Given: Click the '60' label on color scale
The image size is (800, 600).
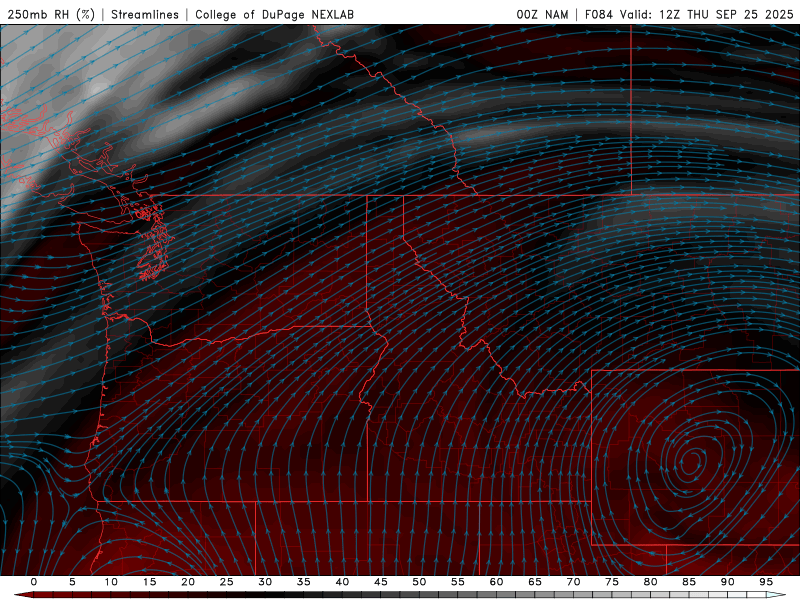Looking at the screenshot, I should tap(496, 582).
